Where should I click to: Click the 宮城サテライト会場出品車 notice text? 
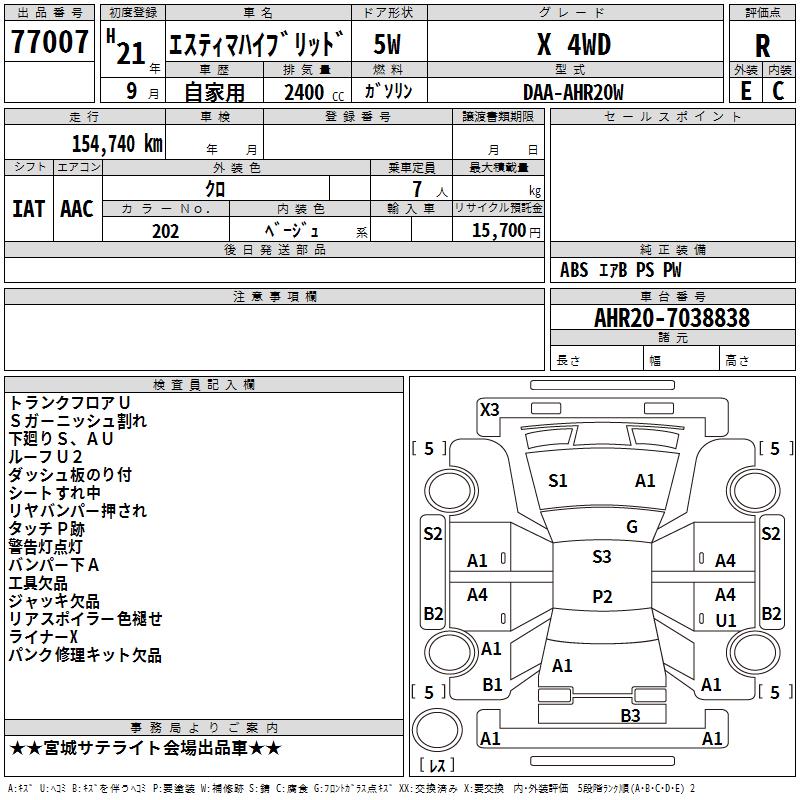(x=145, y=748)
